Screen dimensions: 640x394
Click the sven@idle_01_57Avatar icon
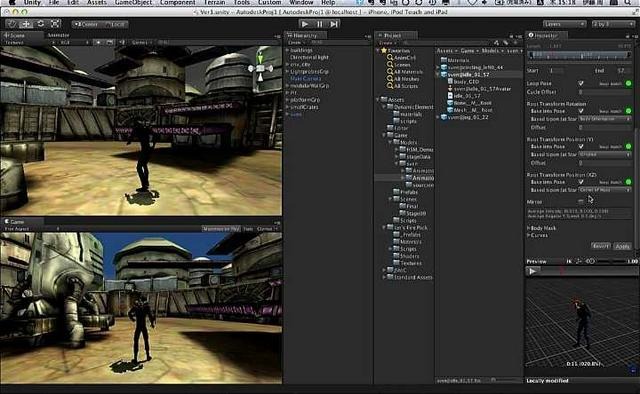click(x=450, y=89)
